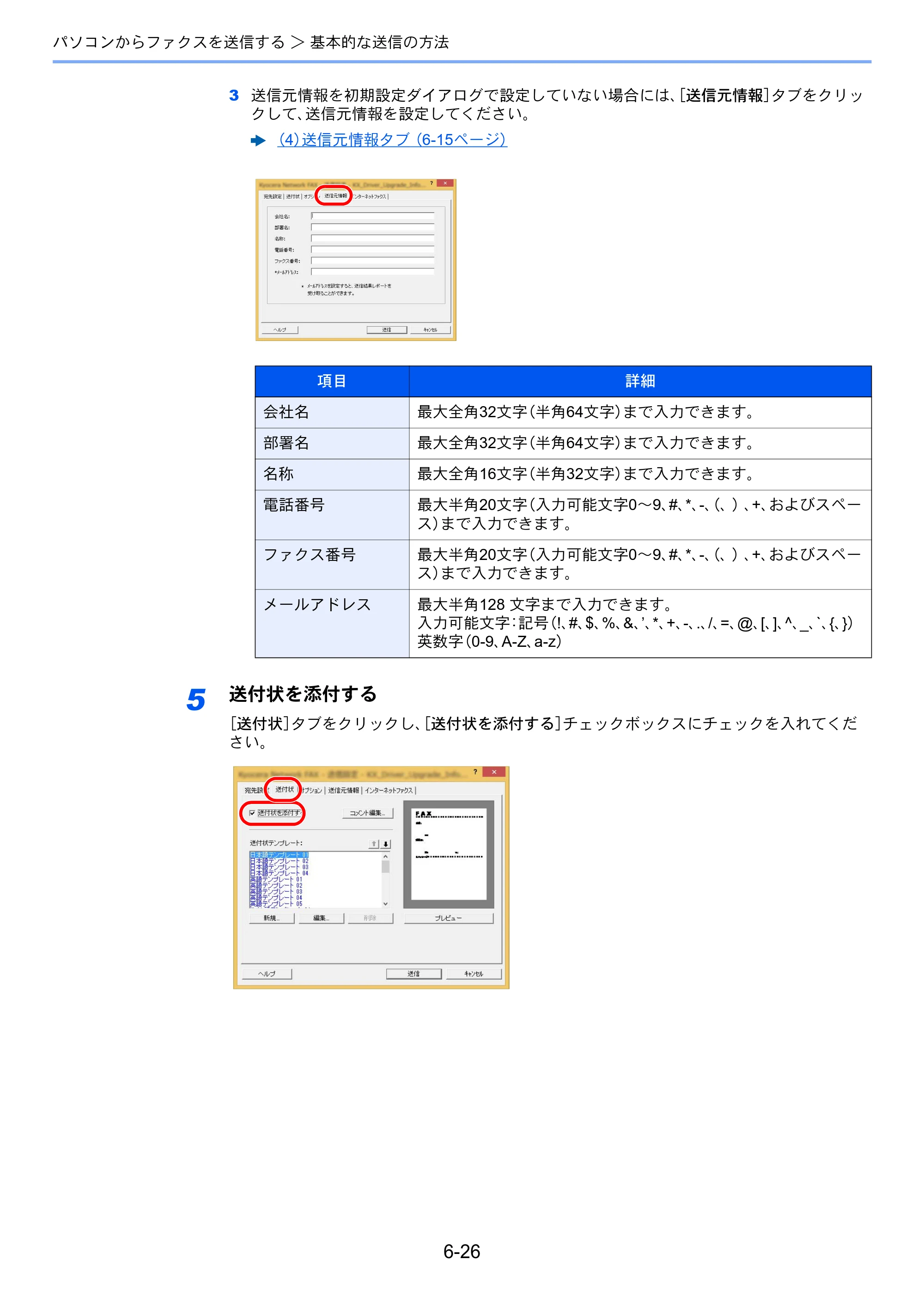Select 英語テンプレート 01 in list

click(x=276, y=880)
